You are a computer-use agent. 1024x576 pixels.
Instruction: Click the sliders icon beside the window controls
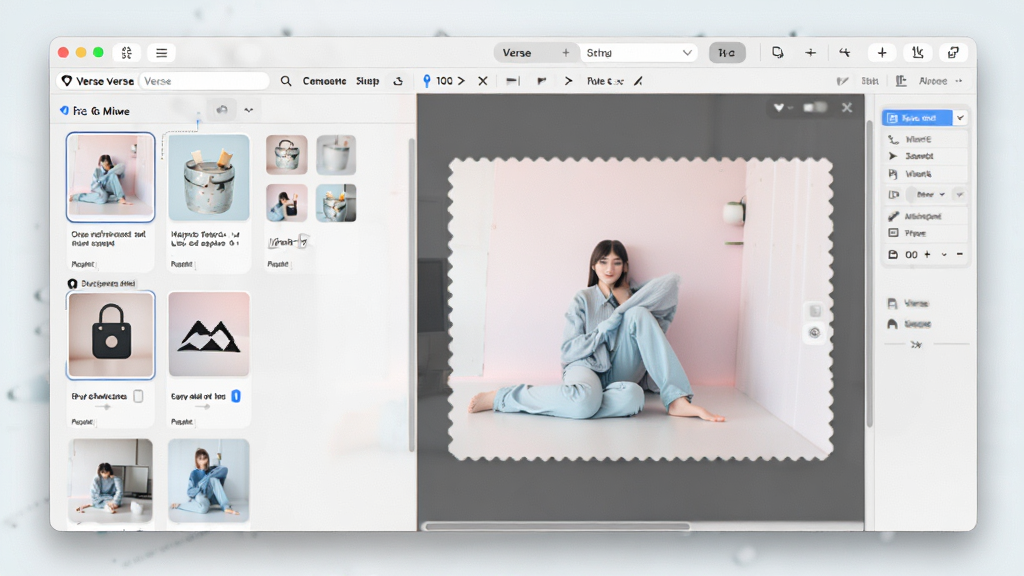(127, 53)
